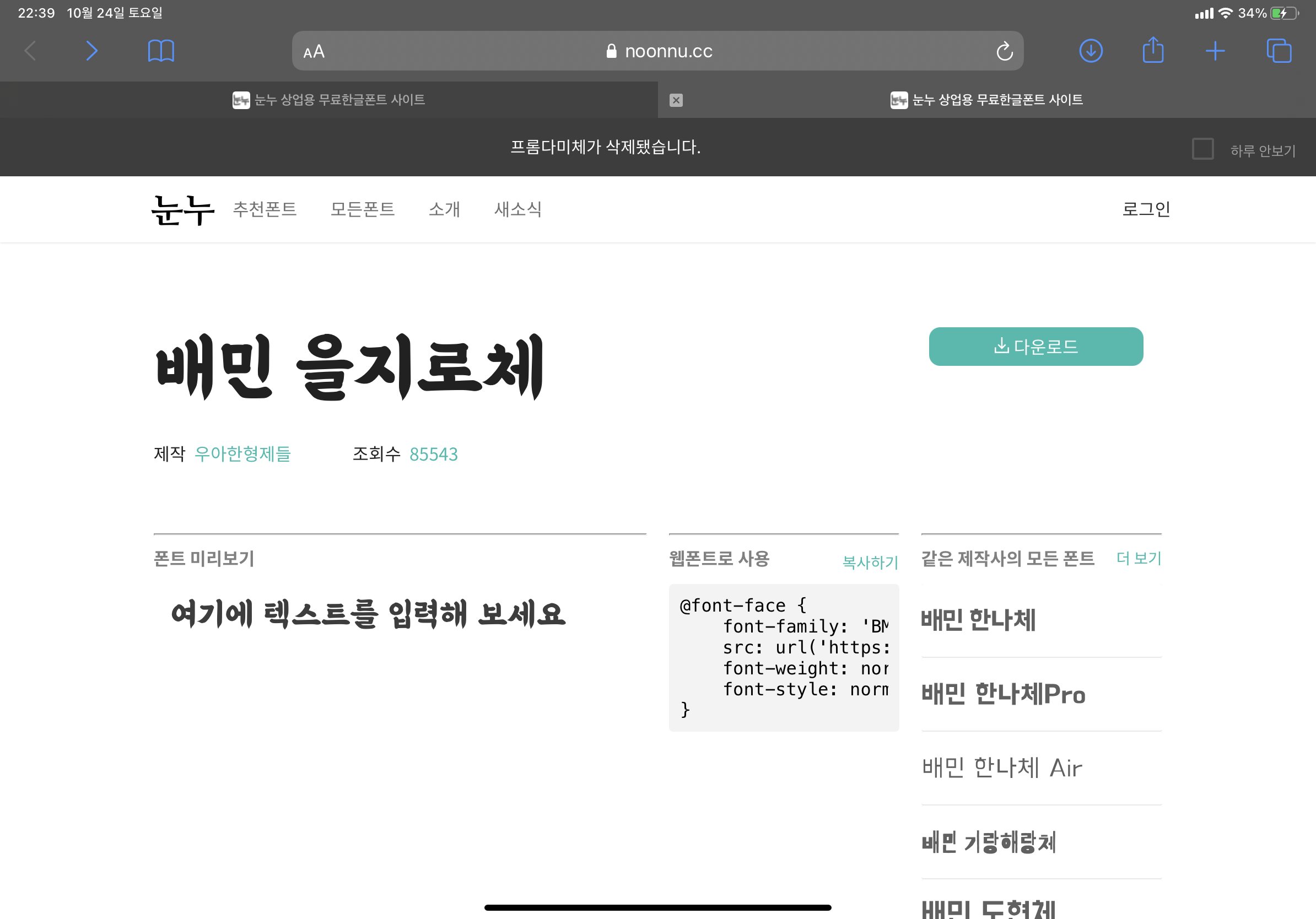Click the 로그인 link
Screen dimensions: 1316x919
coord(1146,209)
